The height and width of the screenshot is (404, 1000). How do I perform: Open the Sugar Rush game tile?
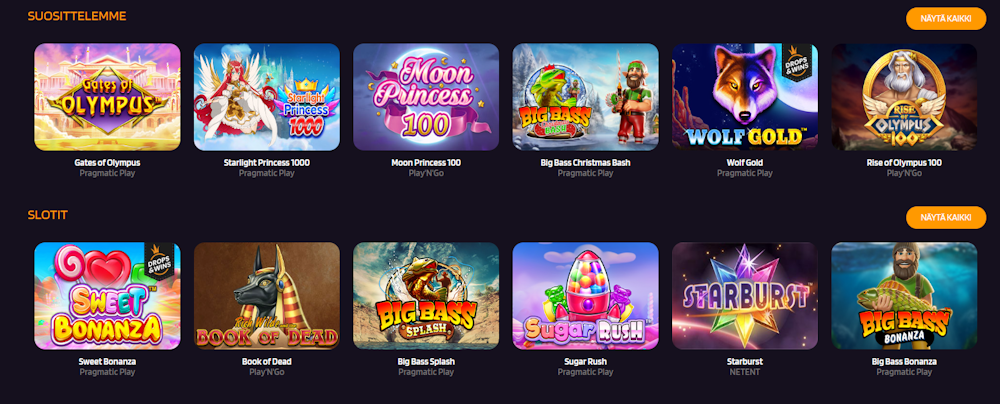[585, 296]
